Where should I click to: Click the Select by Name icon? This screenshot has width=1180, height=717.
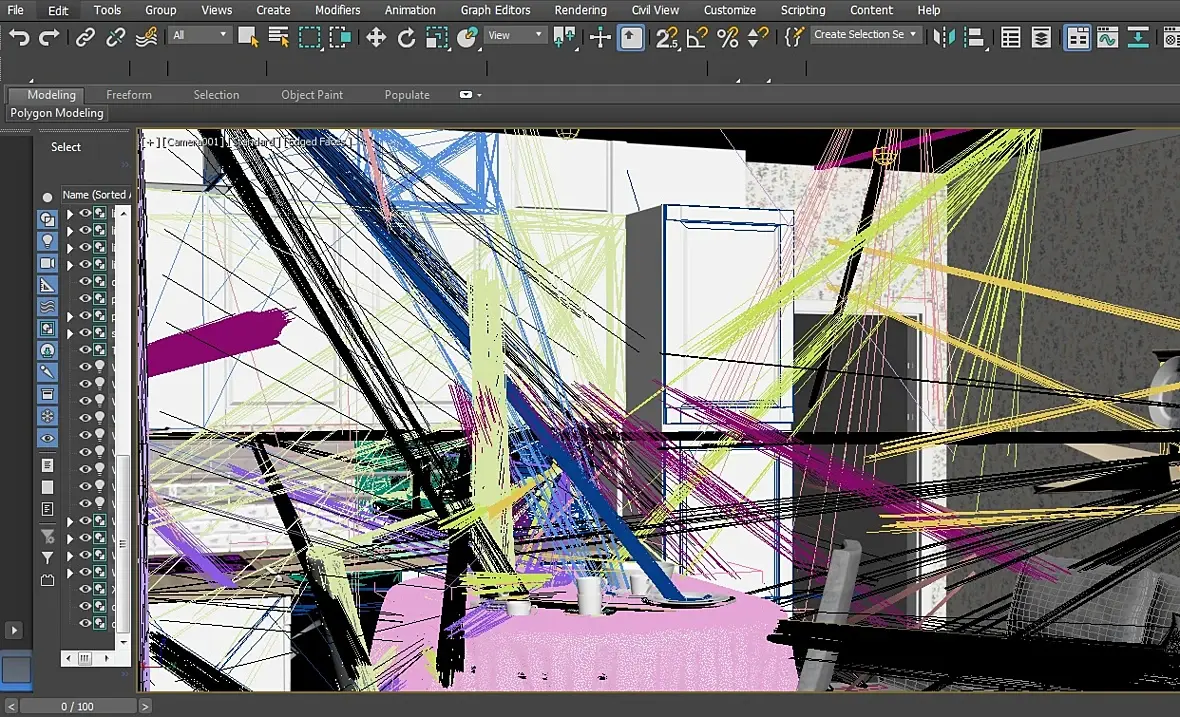[278, 38]
